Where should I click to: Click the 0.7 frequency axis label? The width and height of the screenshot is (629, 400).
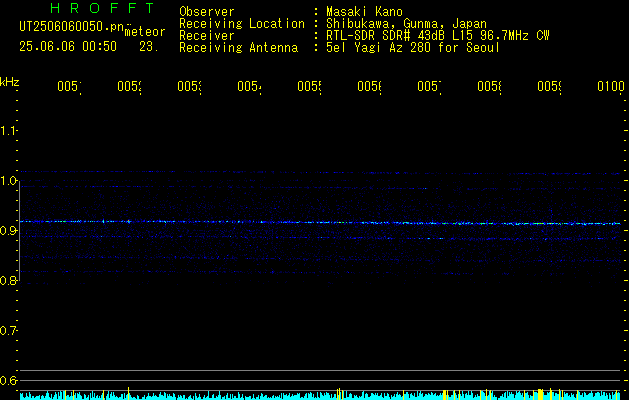(8, 331)
